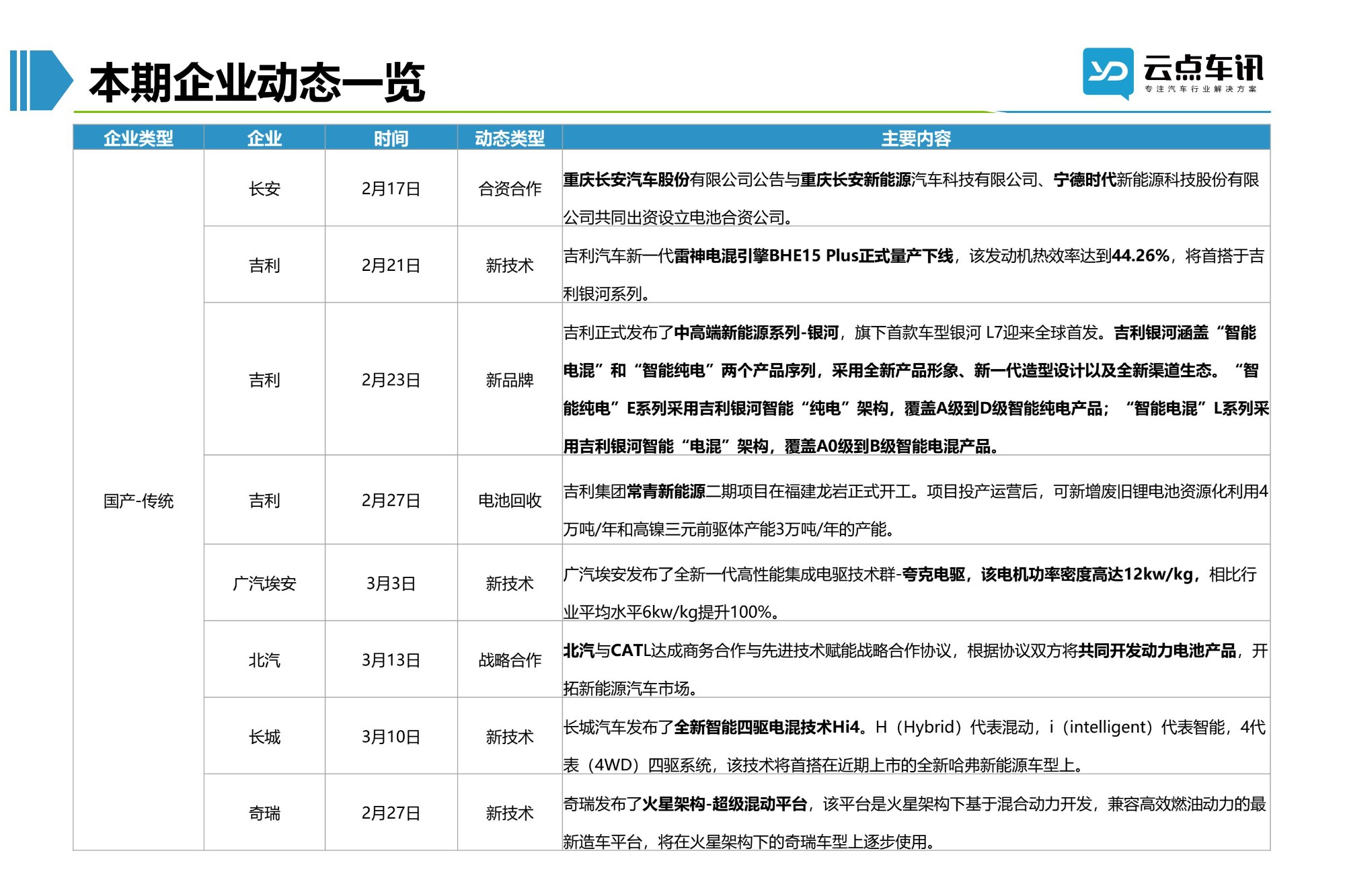Select the "国产-传统" category cell
Screen dimensions: 1345x896
139,501
